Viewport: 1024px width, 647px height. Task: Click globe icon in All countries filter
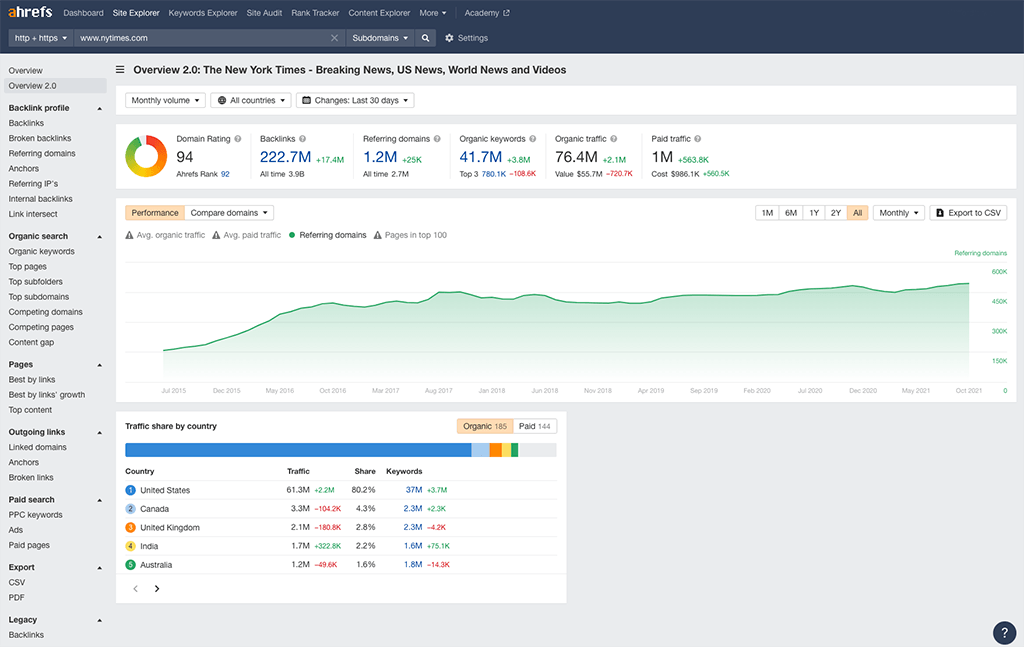click(222, 100)
